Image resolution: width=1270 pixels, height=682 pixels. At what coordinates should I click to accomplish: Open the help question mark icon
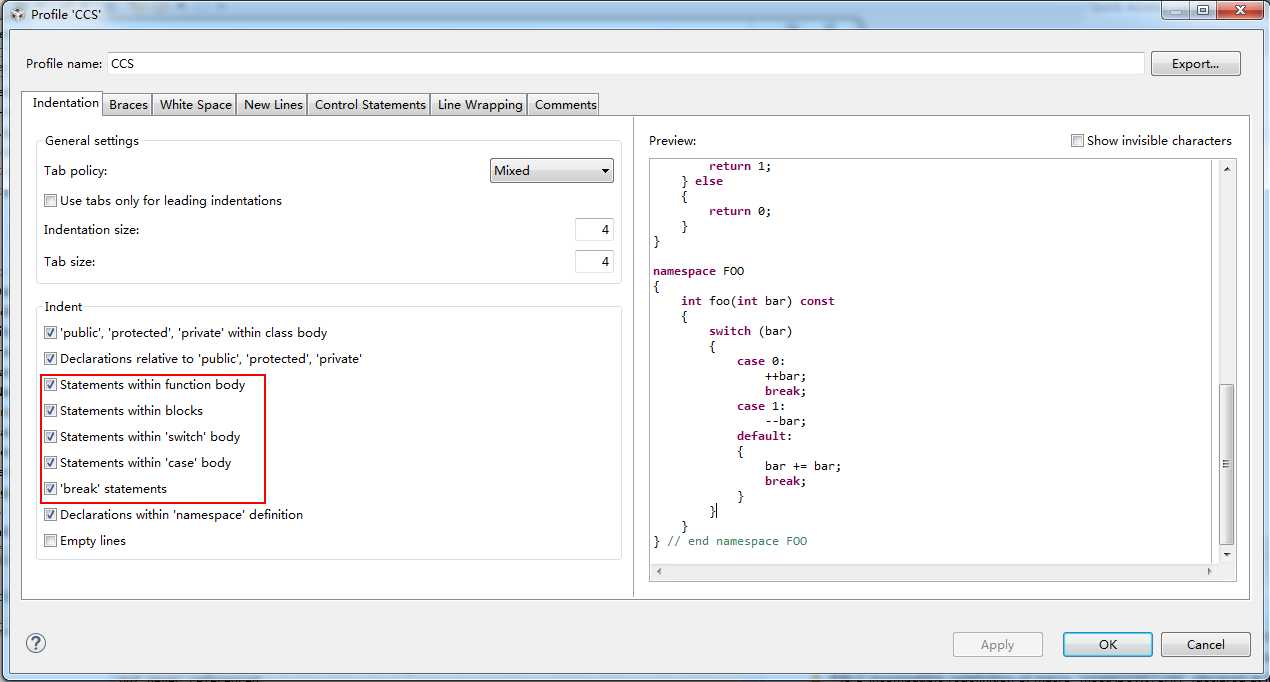pyautogui.click(x=36, y=643)
